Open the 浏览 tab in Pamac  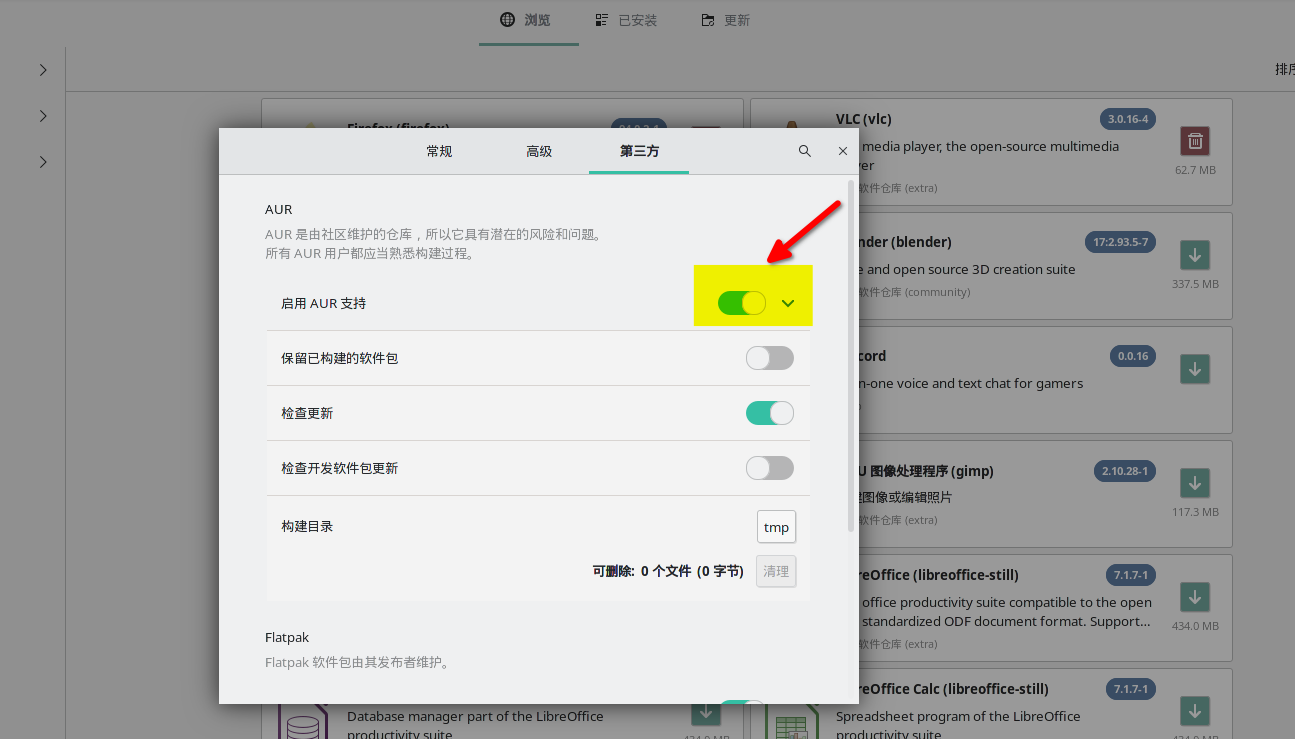526,20
